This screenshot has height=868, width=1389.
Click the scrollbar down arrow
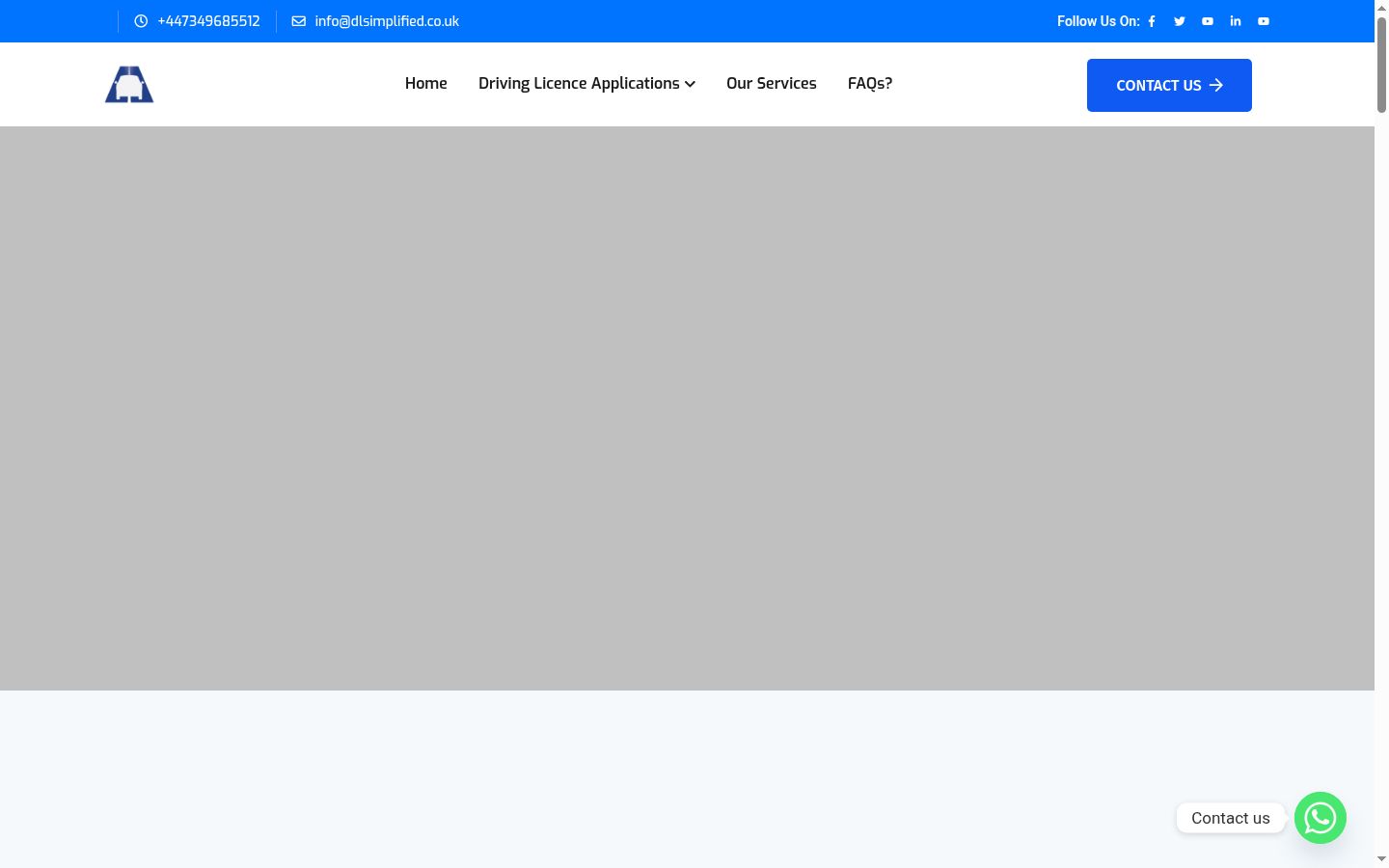click(1381, 859)
